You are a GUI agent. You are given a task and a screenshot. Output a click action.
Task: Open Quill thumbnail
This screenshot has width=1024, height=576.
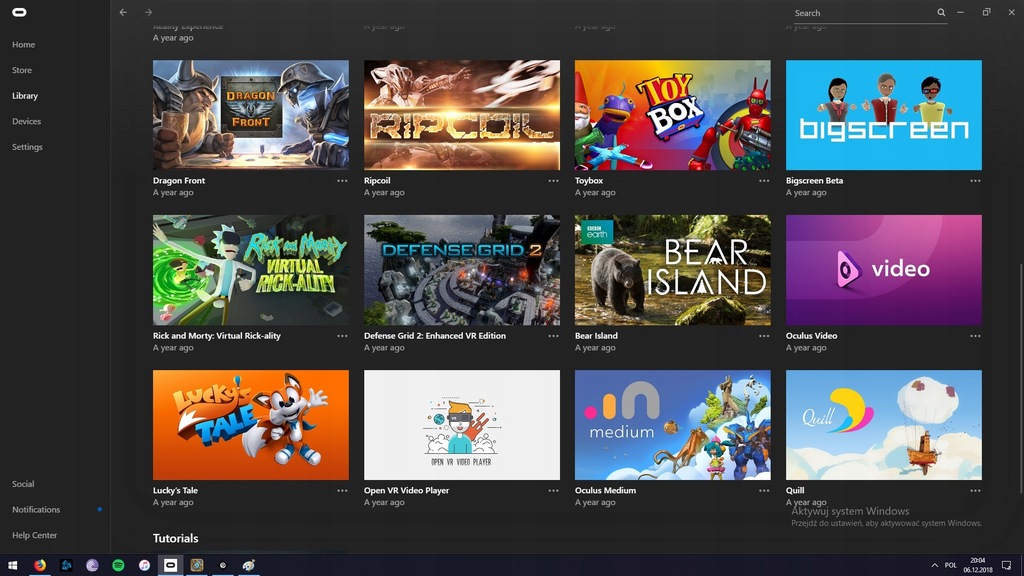point(884,425)
